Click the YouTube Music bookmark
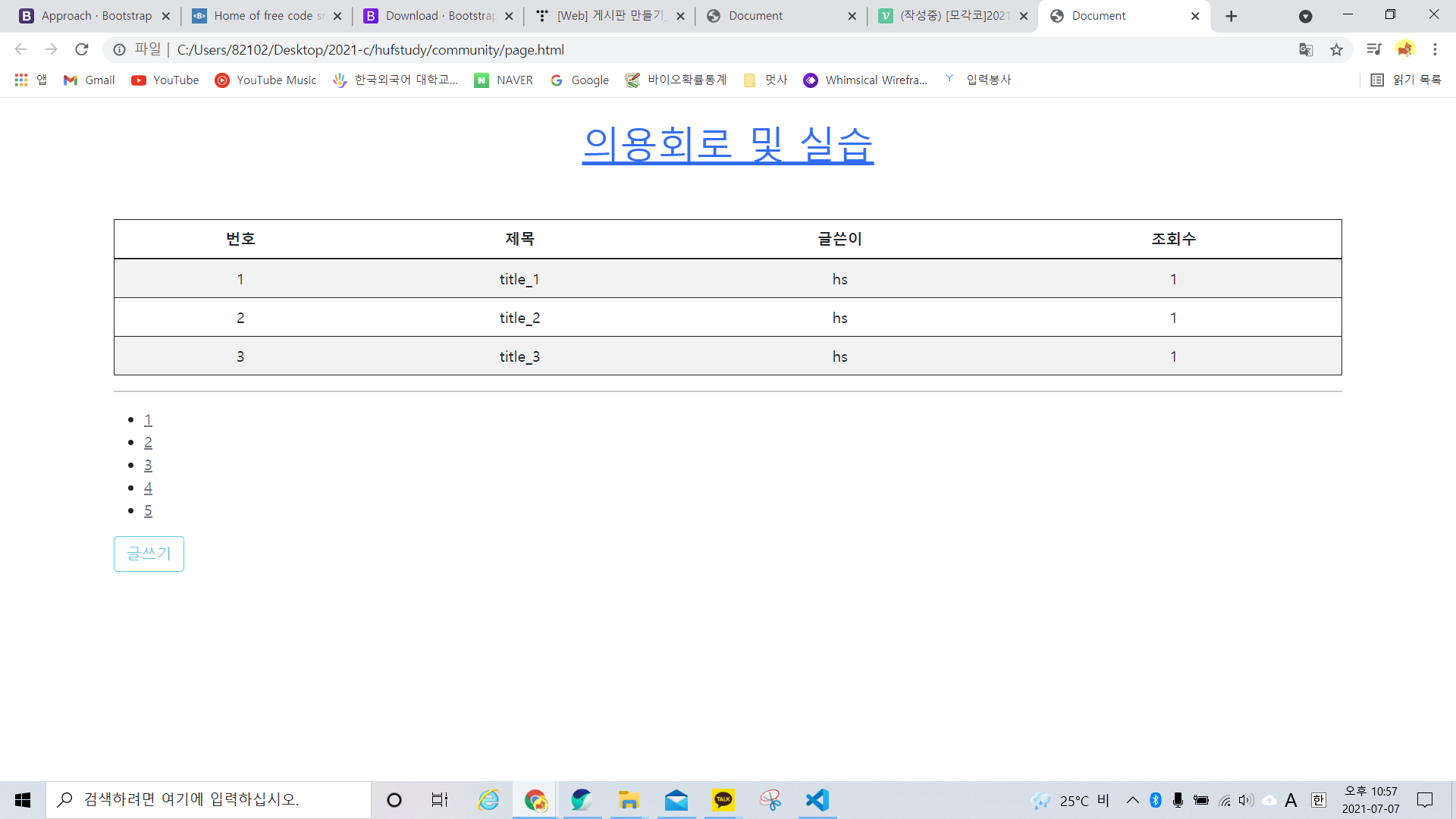Image resolution: width=1456 pixels, height=819 pixels. (x=265, y=80)
